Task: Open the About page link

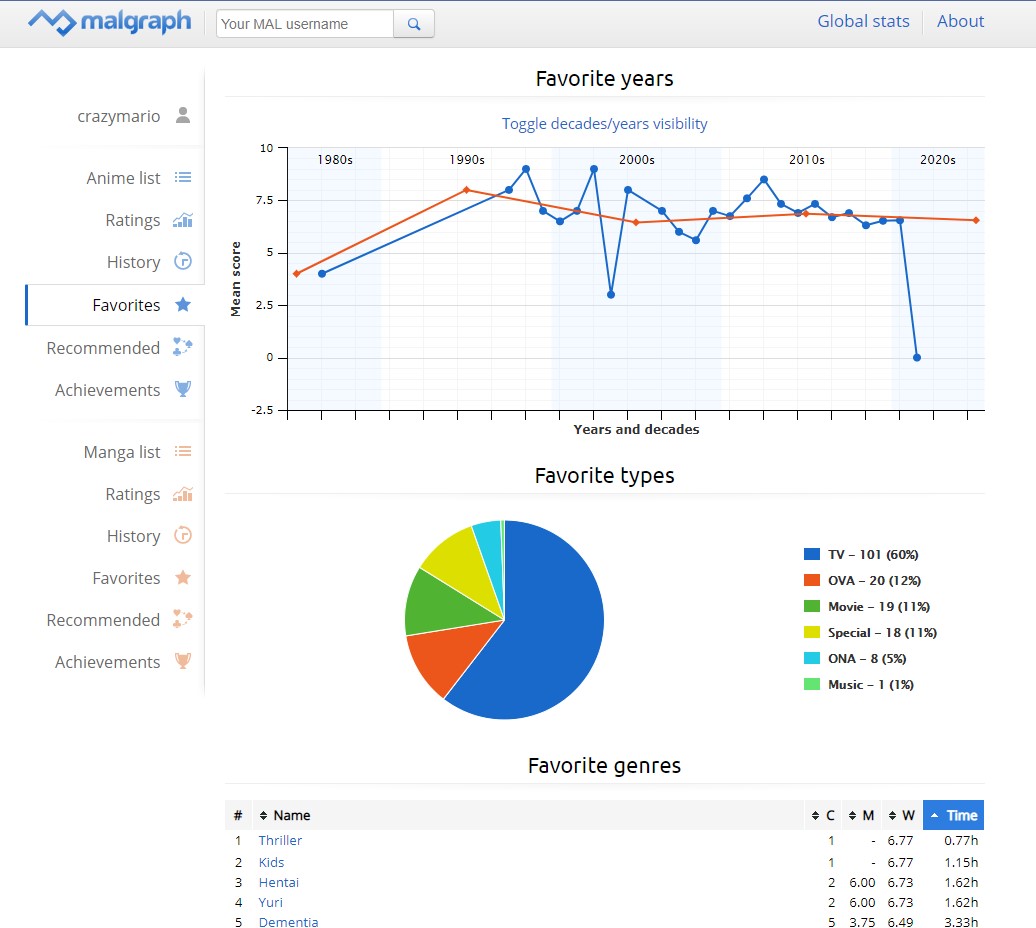Action: (960, 21)
